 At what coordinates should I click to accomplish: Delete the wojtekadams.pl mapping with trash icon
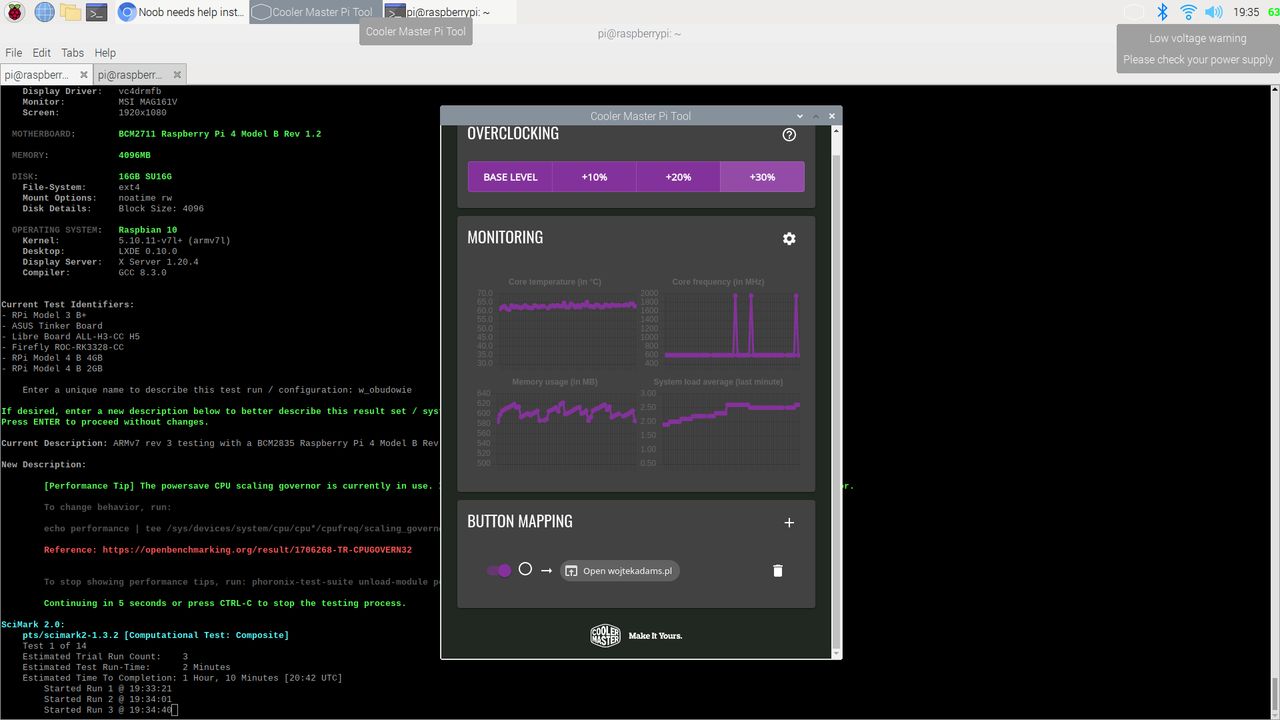[x=778, y=570]
